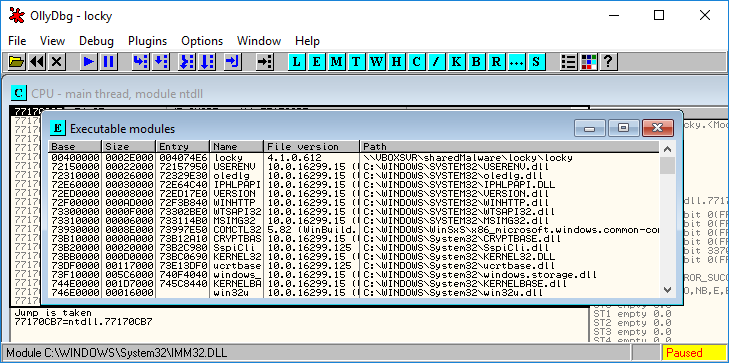Select the ucrtbase module row
This screenshot has height=363, width=729.
pos(354,266)
